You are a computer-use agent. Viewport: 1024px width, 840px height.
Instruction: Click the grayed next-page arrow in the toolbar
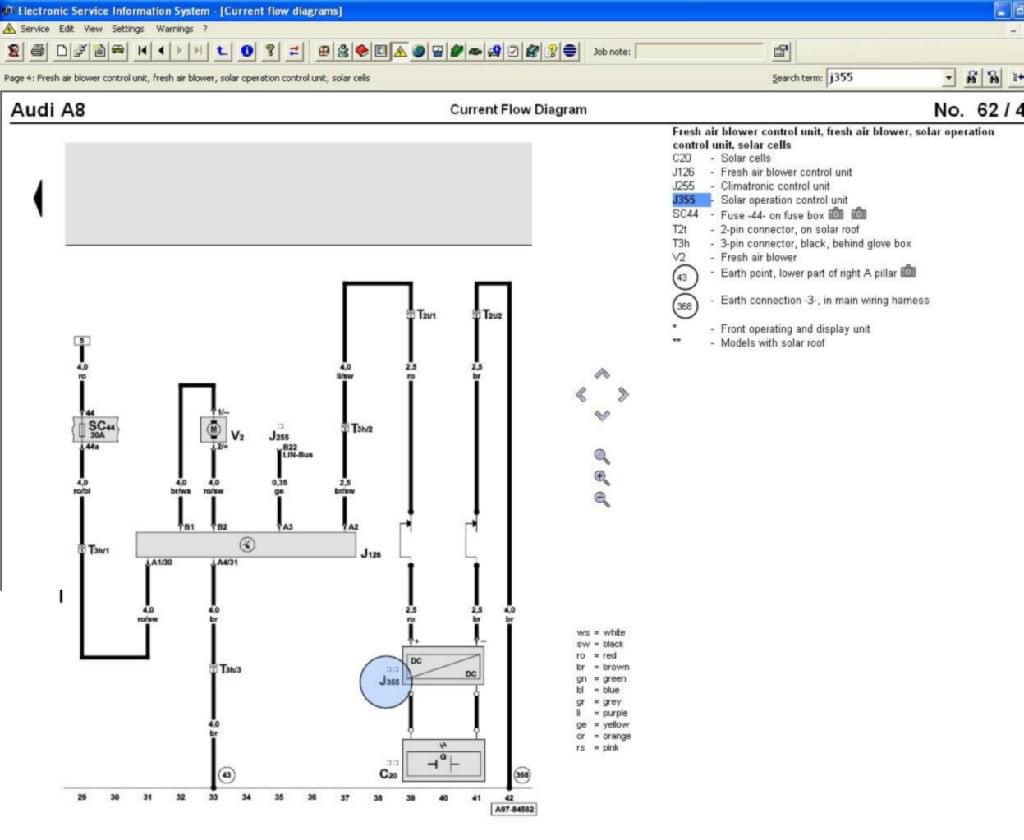[180, 51]
